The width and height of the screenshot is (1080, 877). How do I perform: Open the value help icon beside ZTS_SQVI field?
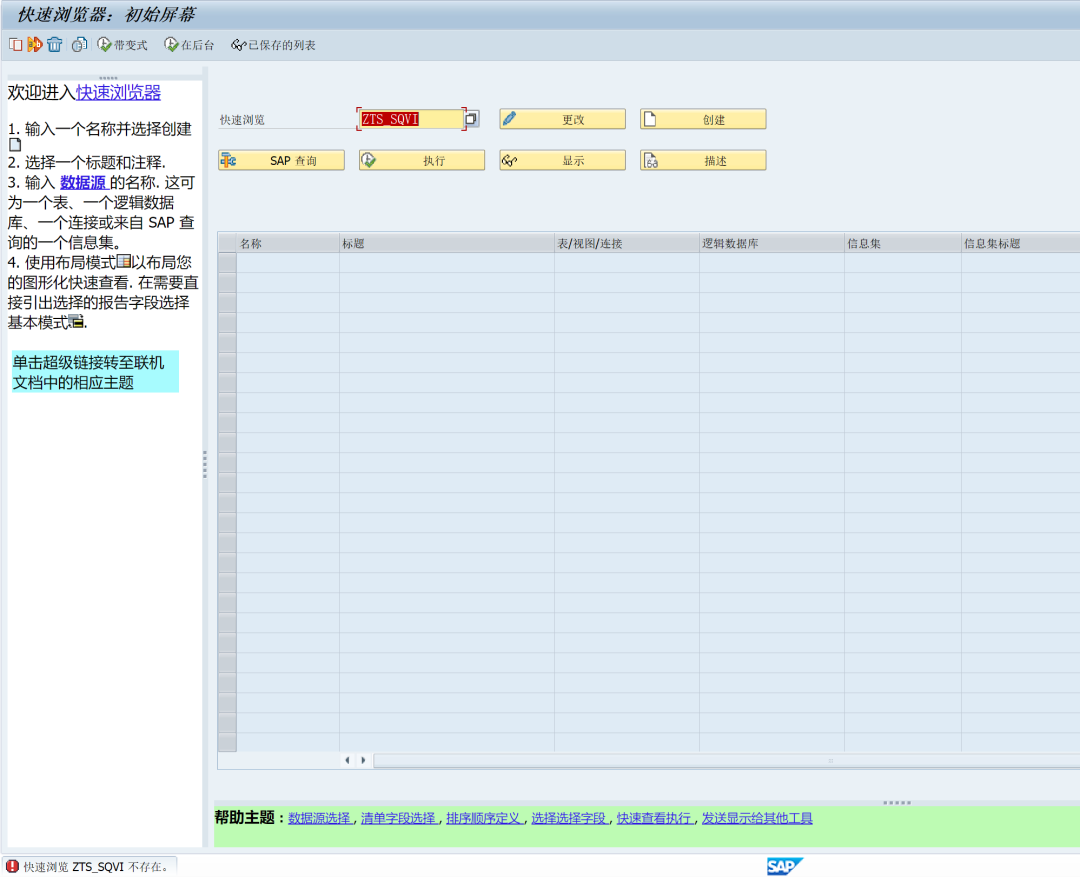point(471,119)
